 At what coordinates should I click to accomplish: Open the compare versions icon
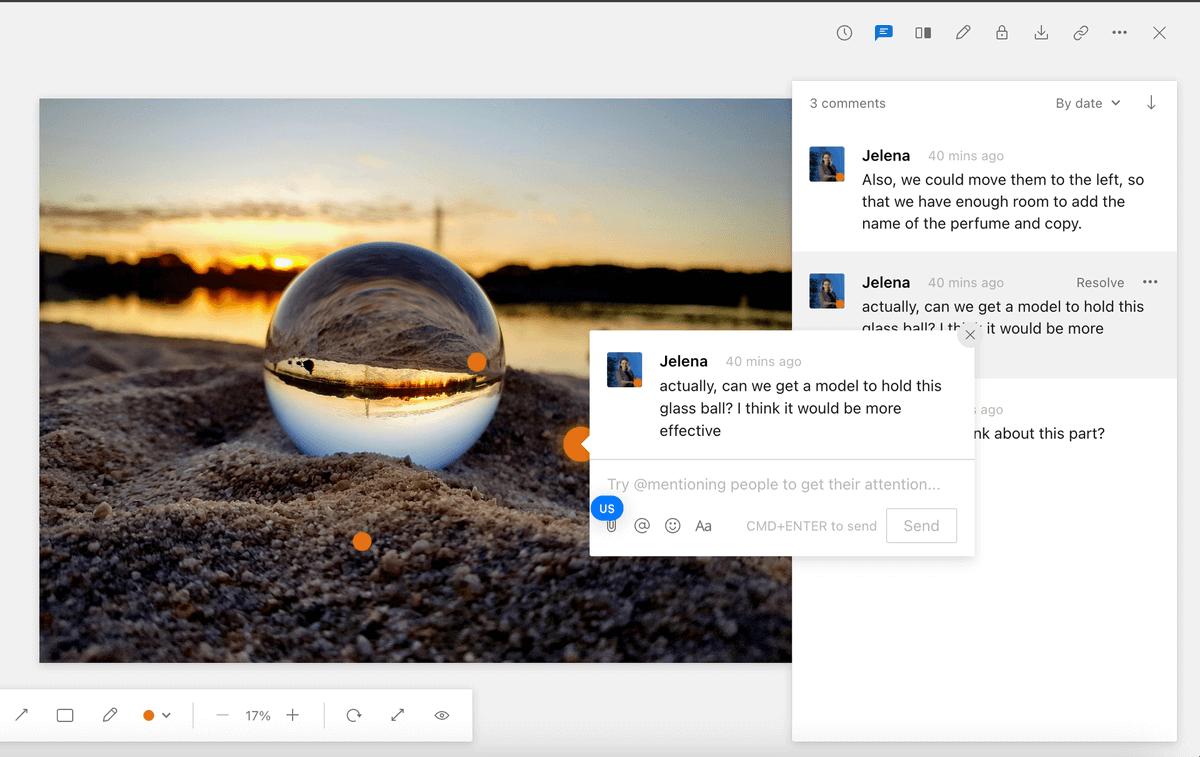tap(923, 33)
